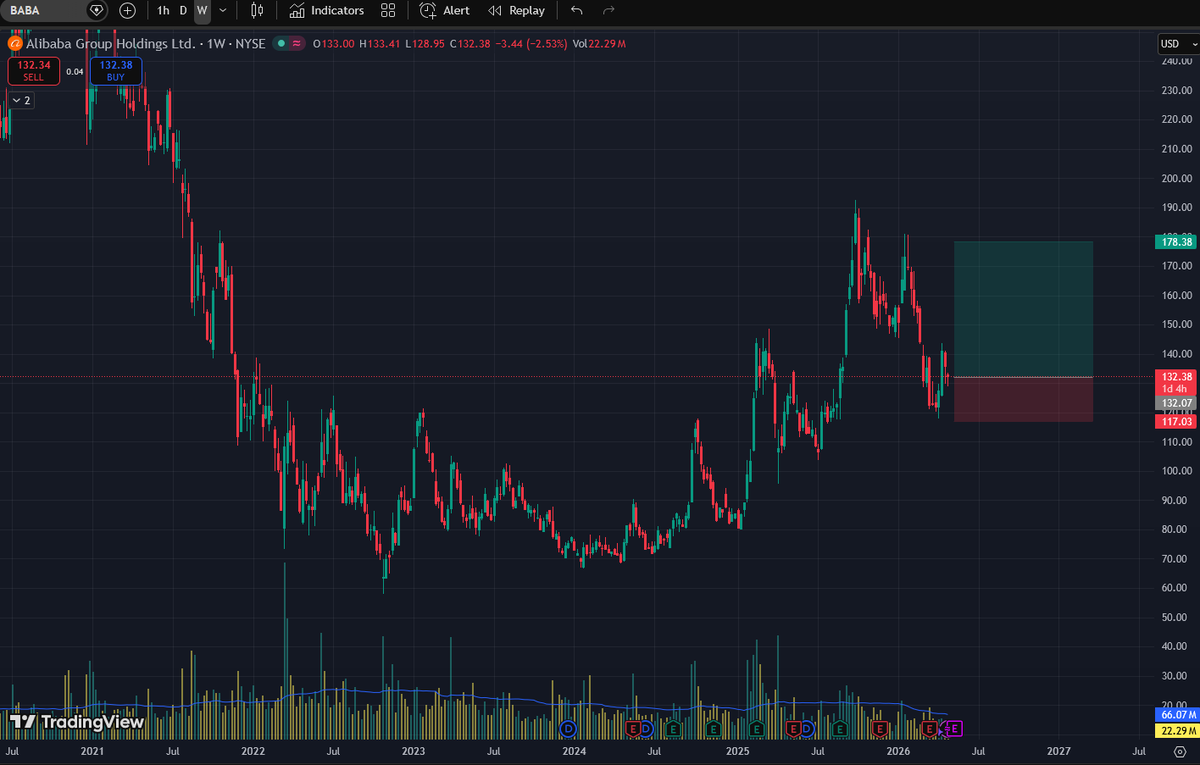The height and width of the screenshot is (765, 1200).
Task: Click the TradingView logo
Action: tap(77, 721)
